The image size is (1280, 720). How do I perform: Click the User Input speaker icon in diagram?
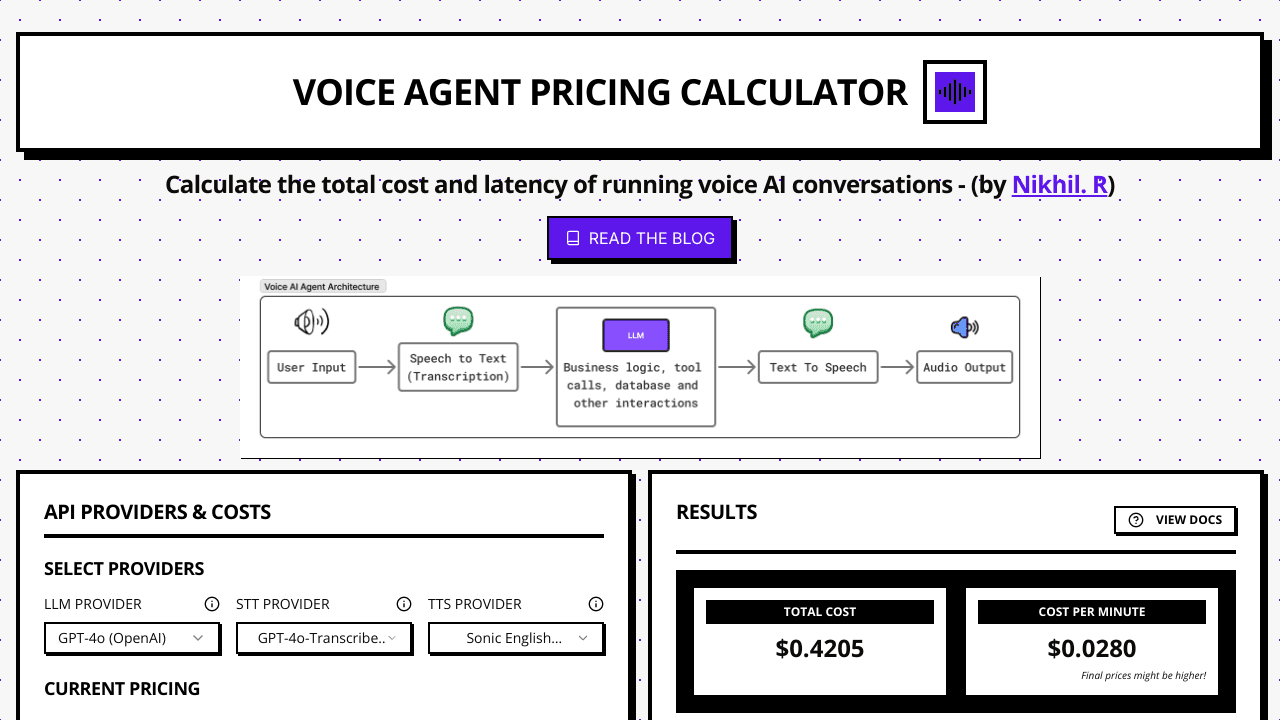click(311, 322)
